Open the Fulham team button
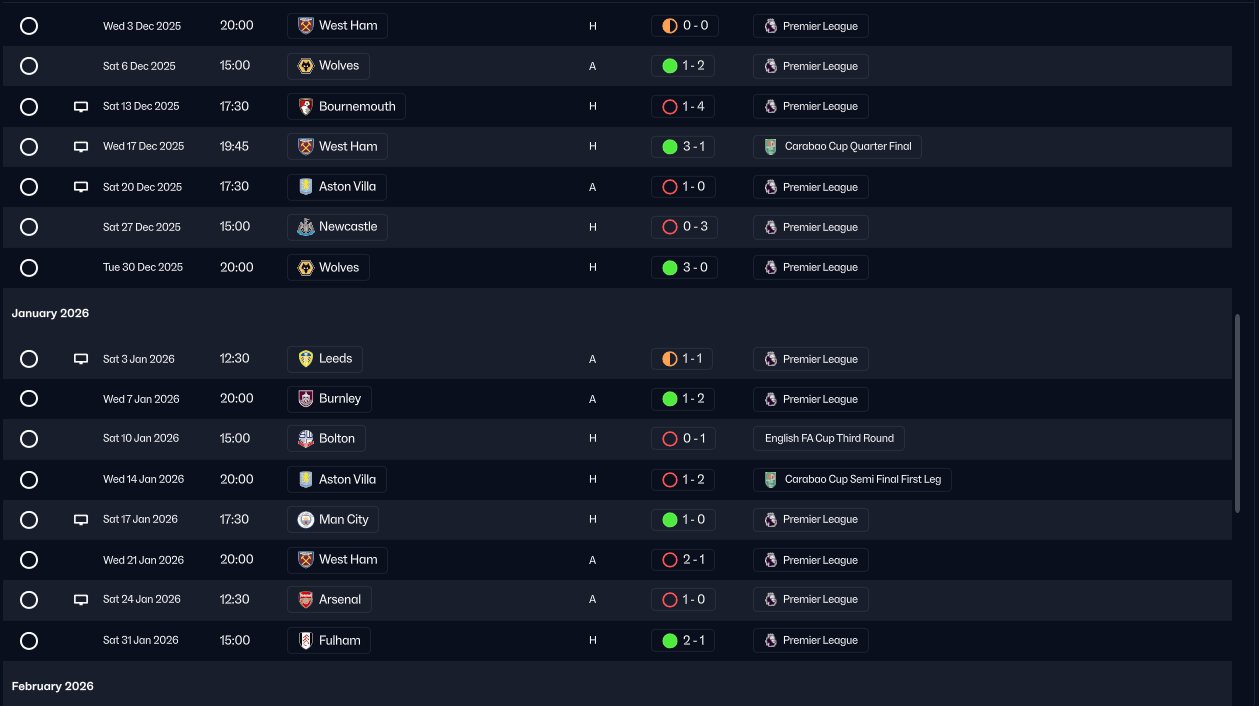Screen dimensions: 1259x706 (x=328, y=640)
